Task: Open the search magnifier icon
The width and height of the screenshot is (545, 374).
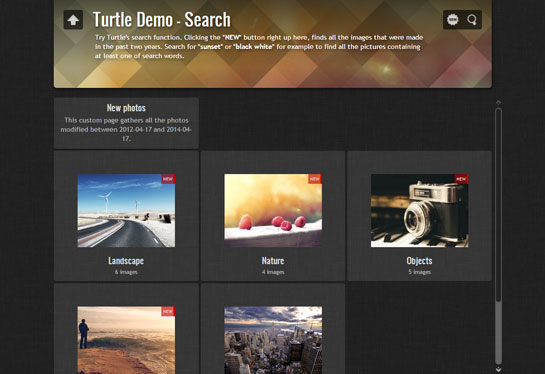Action: (472, 20)
